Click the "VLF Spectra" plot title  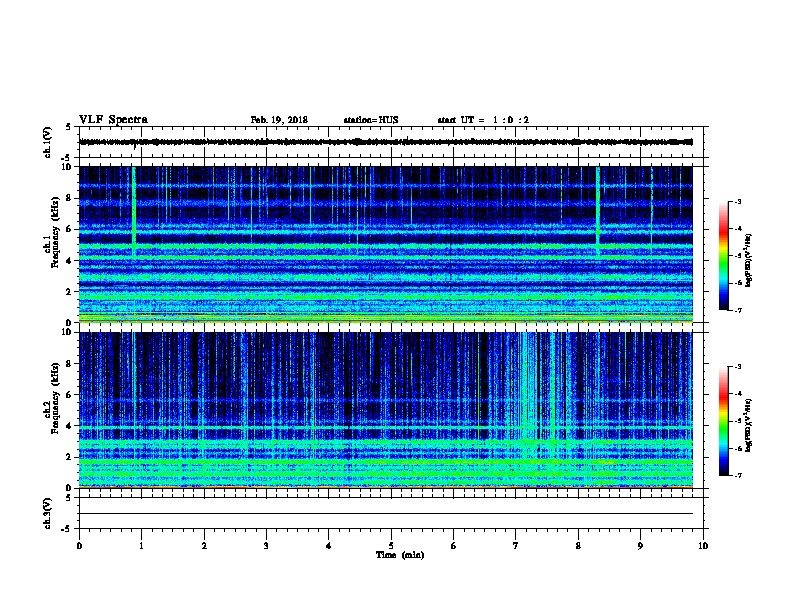pos(113,120)
